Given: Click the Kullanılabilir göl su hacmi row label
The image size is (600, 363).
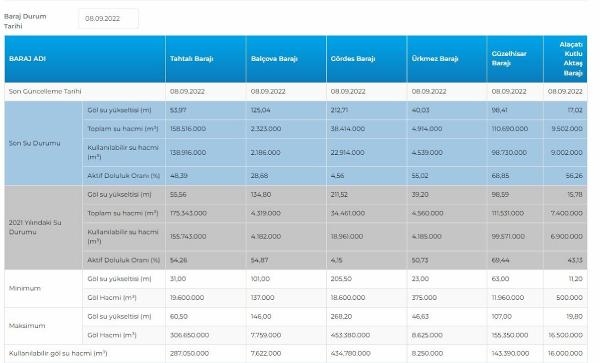Looking at the screenshot, I should (58, 353).
